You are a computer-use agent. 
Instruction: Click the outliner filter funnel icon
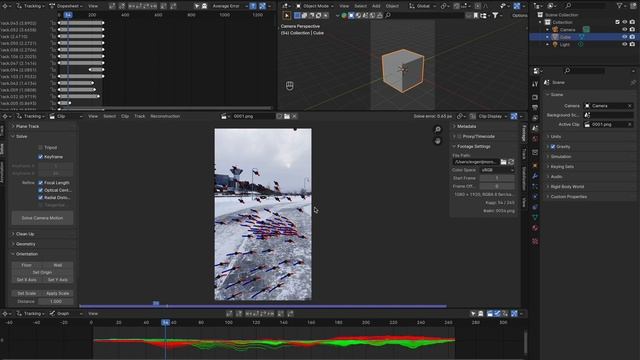coord(620,6)
